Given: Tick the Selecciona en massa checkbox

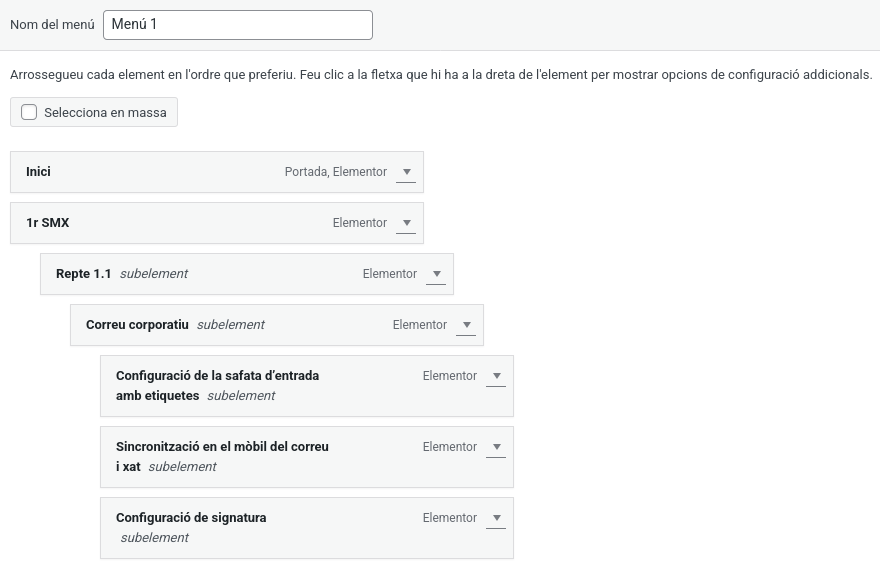Looking at the screenshot, I should [x=29, y=113].
